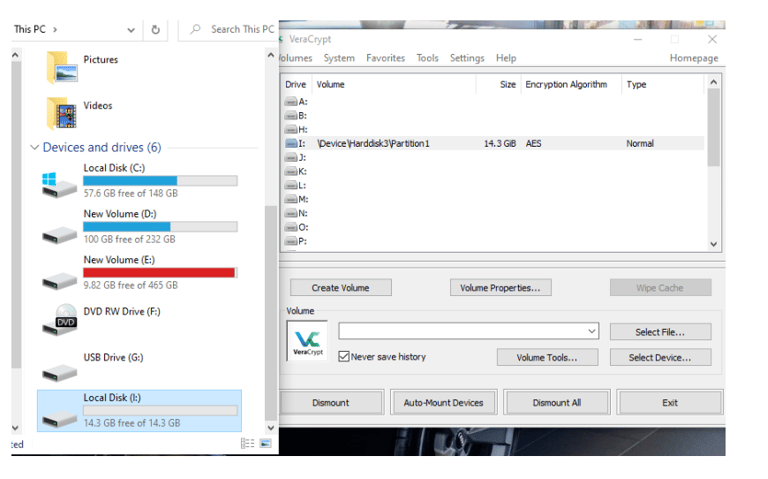
Task: Open the Videos folder icon
Action: (62, 113)
